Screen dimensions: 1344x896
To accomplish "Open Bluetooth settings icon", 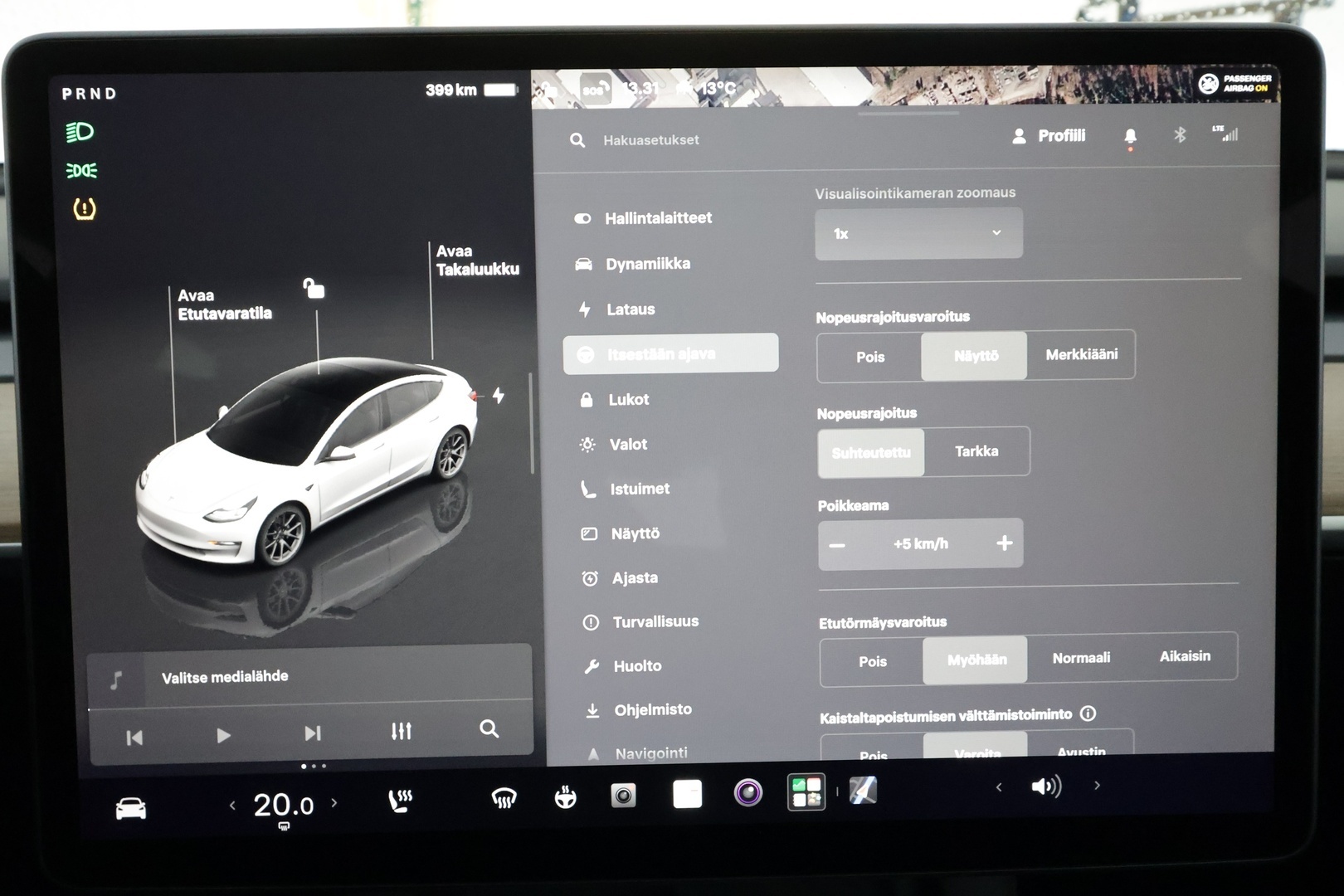I will 1180,134.
